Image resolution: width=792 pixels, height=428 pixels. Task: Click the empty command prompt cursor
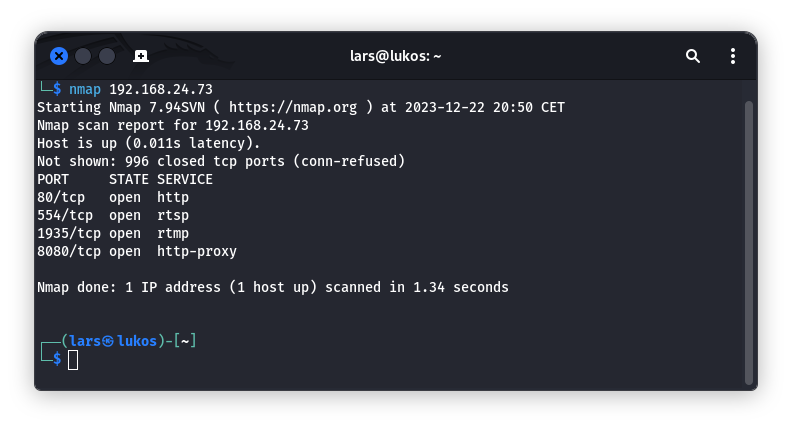pos(73,360)
